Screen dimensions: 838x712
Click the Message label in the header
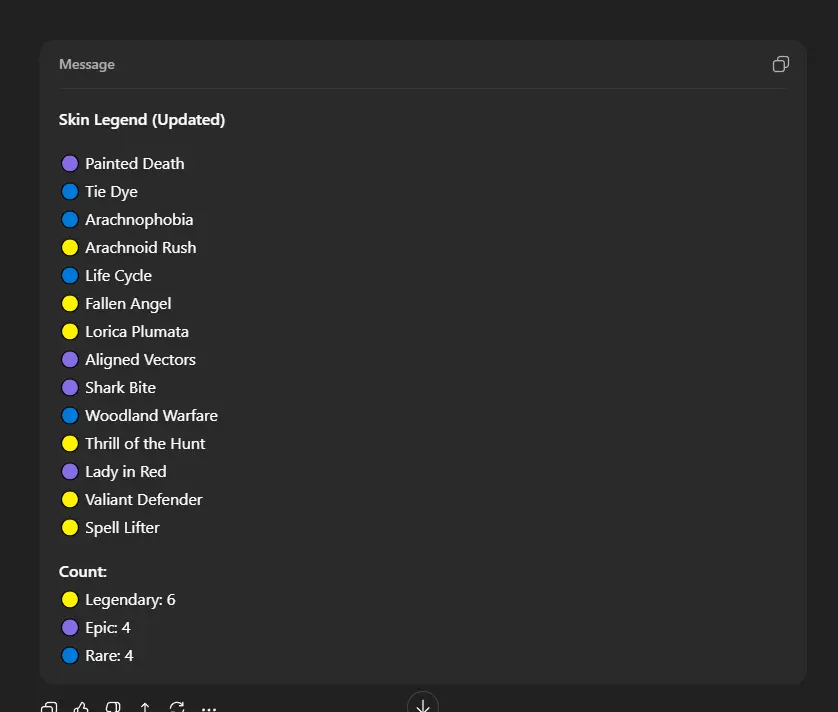click(x=87, y=64)
